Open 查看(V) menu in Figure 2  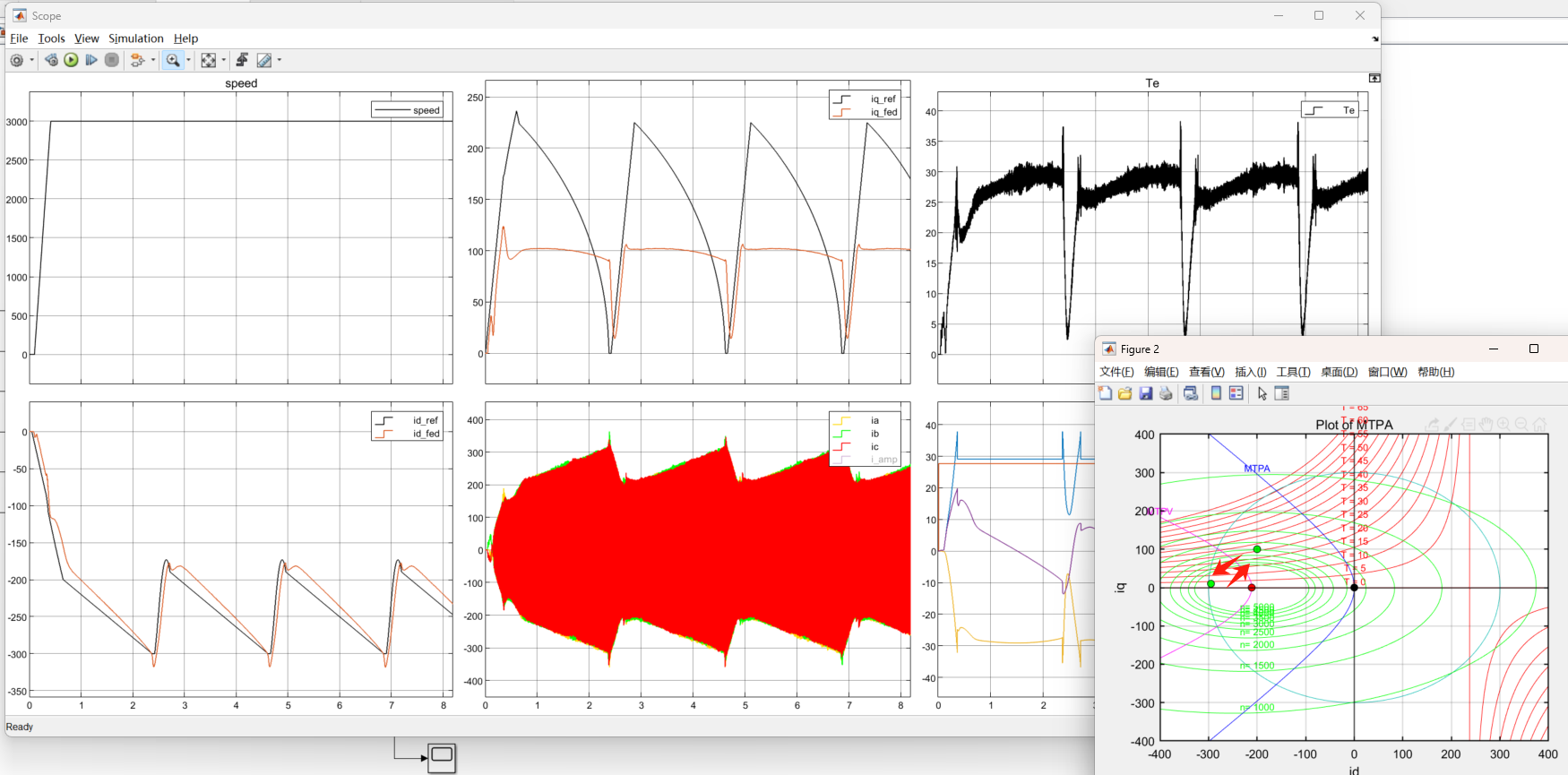click(1206, 372)
